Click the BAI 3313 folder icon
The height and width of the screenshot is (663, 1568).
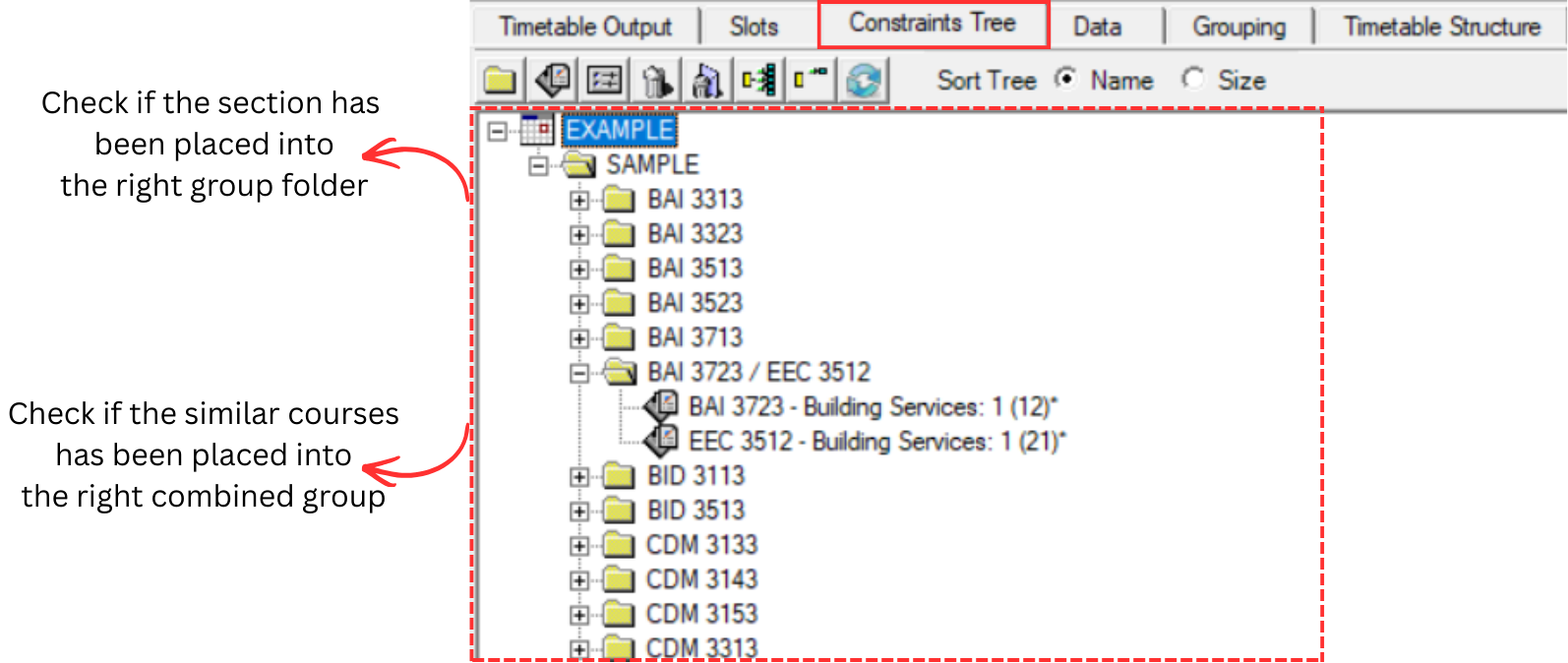click(x=618, y=200)
